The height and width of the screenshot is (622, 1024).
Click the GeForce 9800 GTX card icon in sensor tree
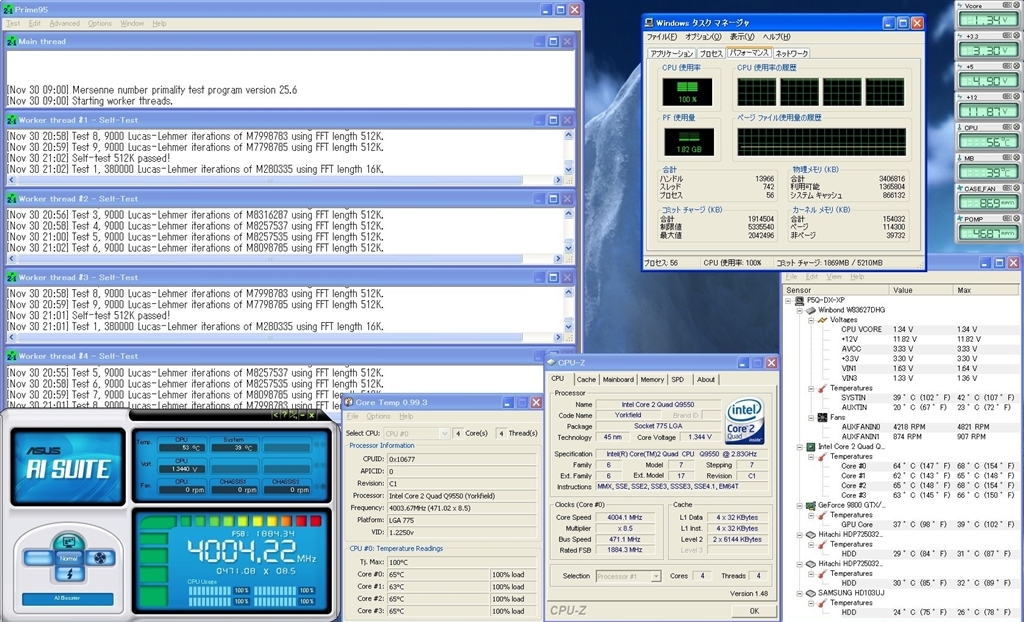click(x=811, y=505)
